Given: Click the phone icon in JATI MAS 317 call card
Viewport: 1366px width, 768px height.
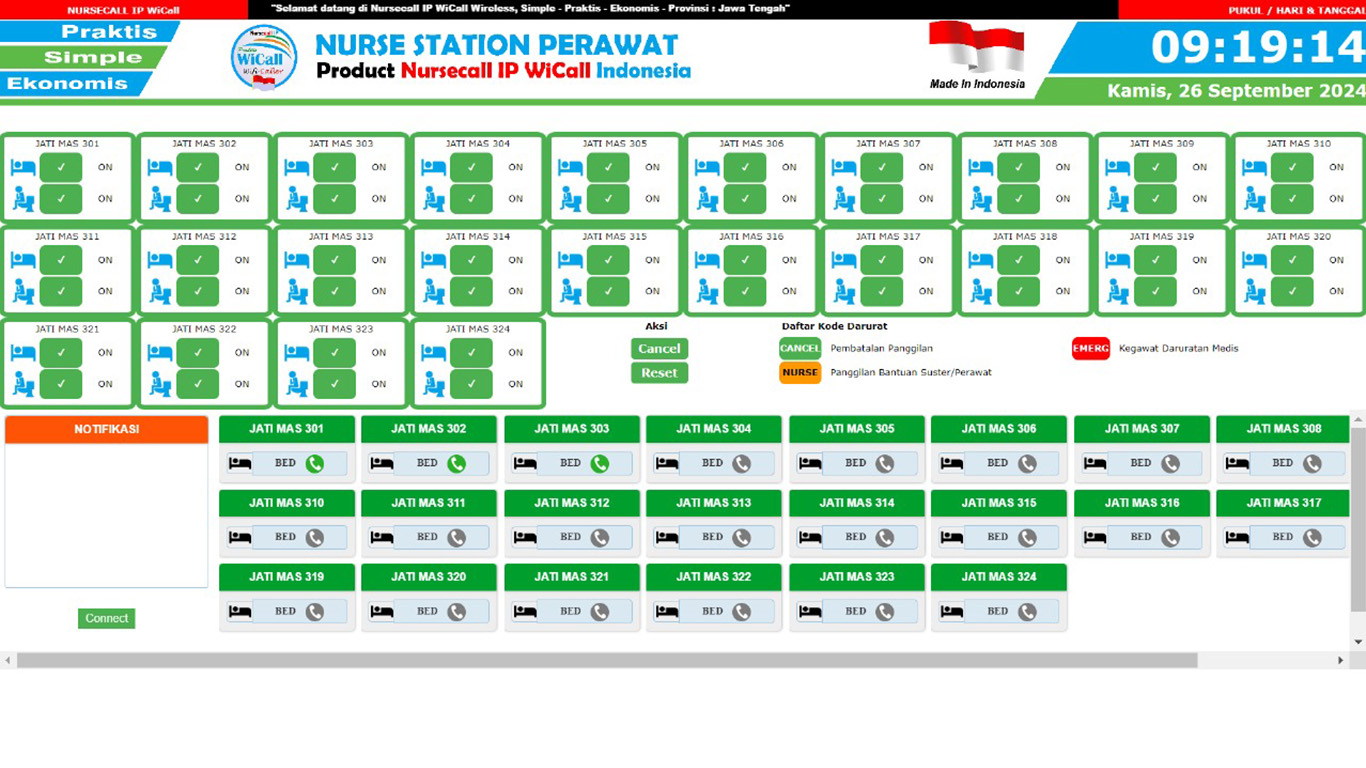Looking at the screenshot, I should click(1312, 538).
